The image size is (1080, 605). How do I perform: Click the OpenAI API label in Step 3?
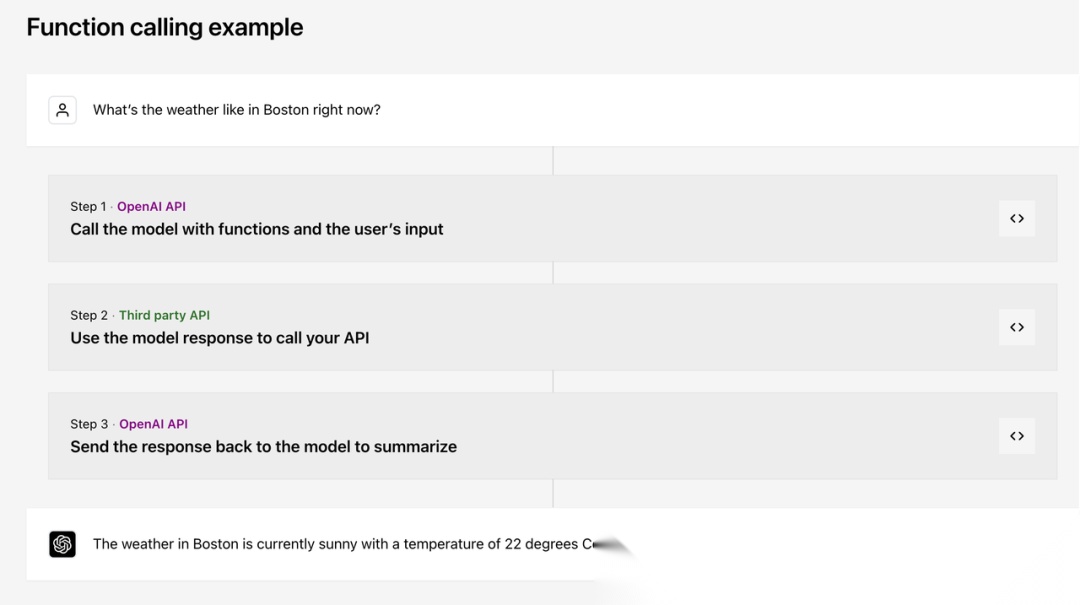point(153,424)
